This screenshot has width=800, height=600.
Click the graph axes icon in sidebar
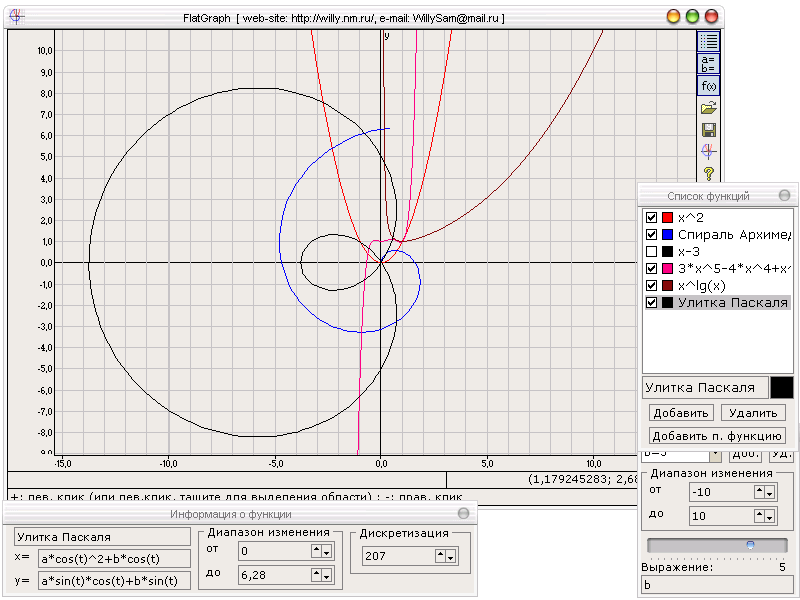(708, 152)
